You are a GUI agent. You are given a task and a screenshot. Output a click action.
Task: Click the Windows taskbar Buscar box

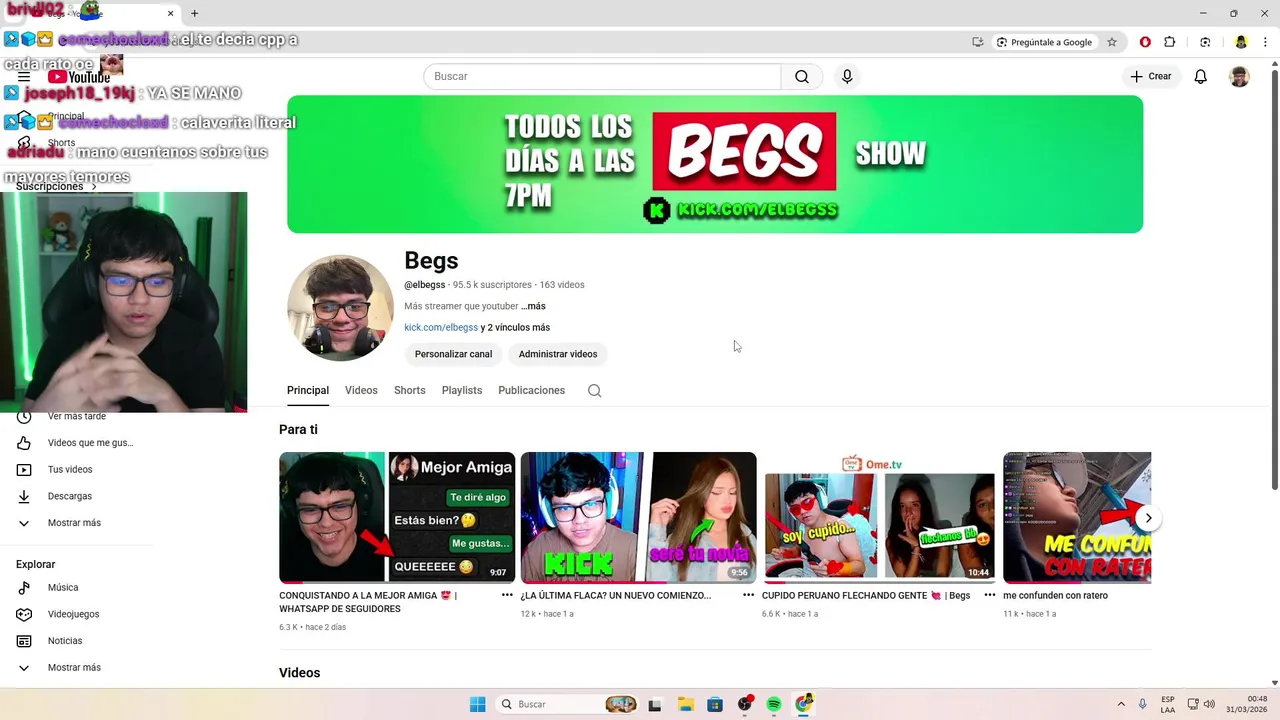point(568,704)
